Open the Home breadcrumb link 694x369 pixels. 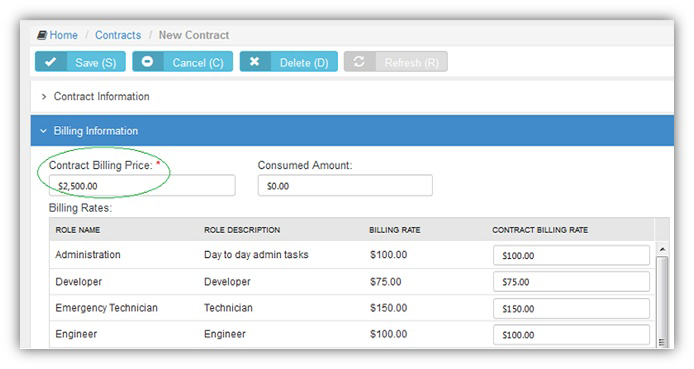click(x=63, y=35)
